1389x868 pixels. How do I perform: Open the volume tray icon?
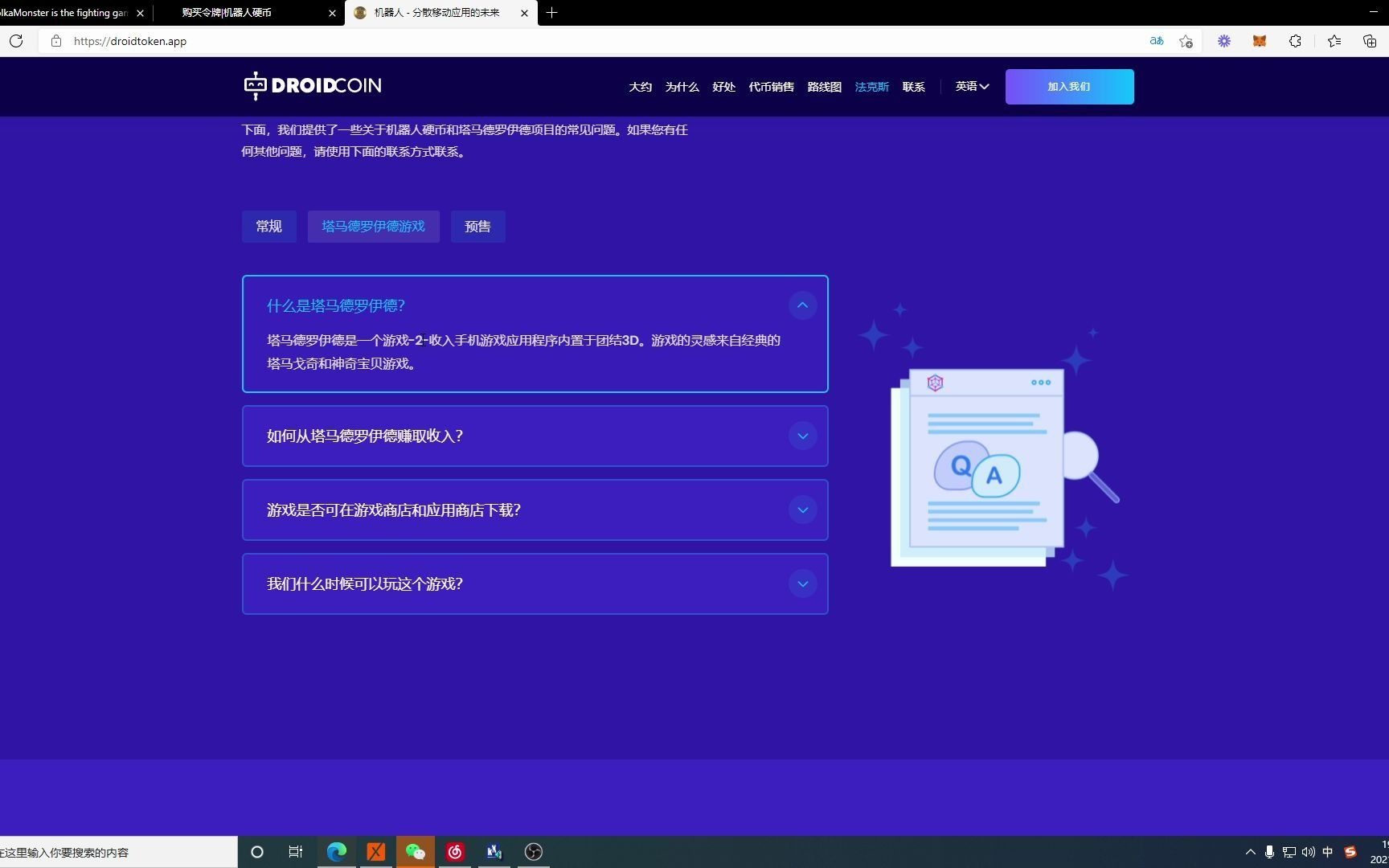1309,852
